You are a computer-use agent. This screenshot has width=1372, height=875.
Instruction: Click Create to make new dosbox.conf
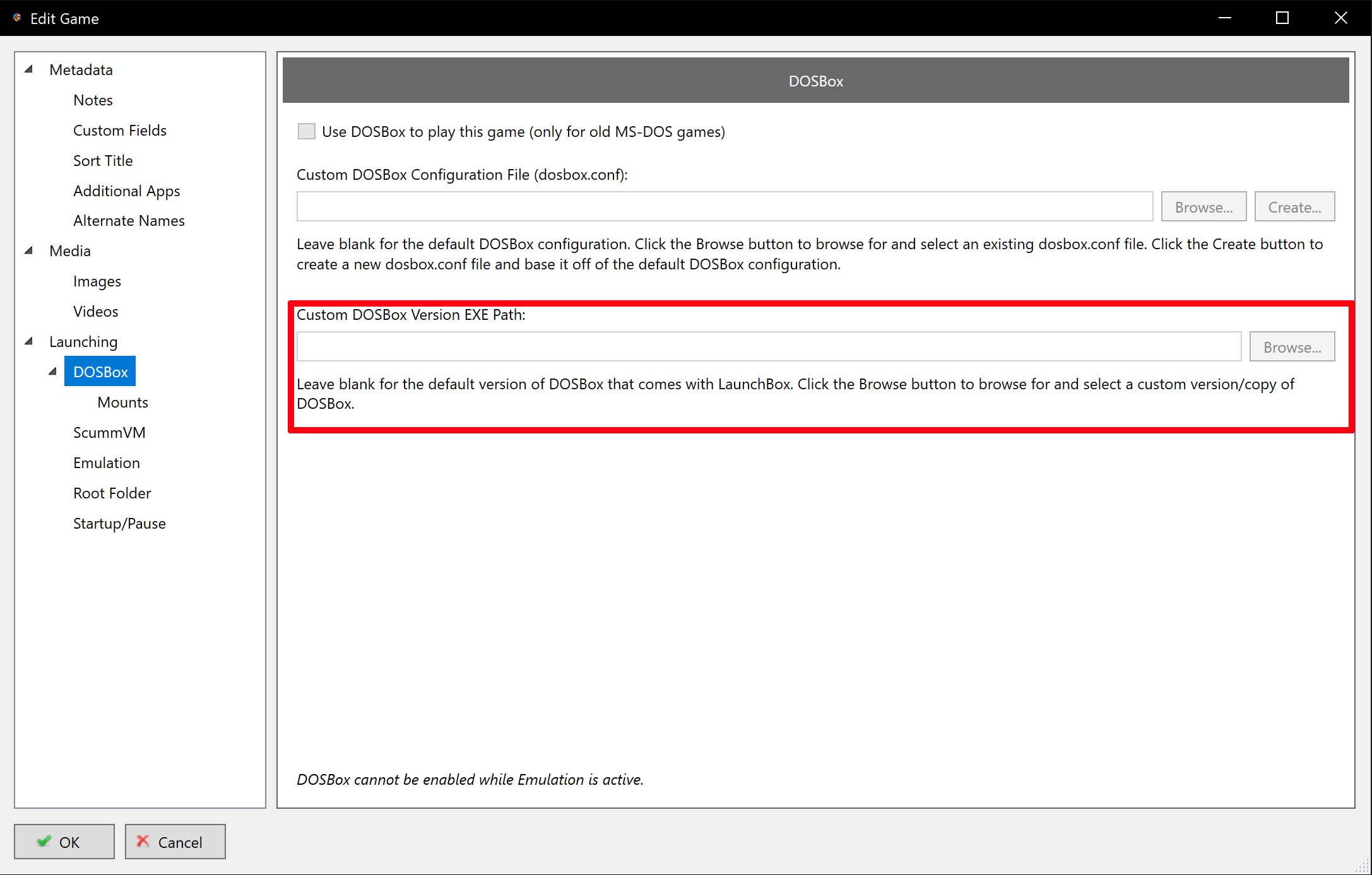point(1294,207)
